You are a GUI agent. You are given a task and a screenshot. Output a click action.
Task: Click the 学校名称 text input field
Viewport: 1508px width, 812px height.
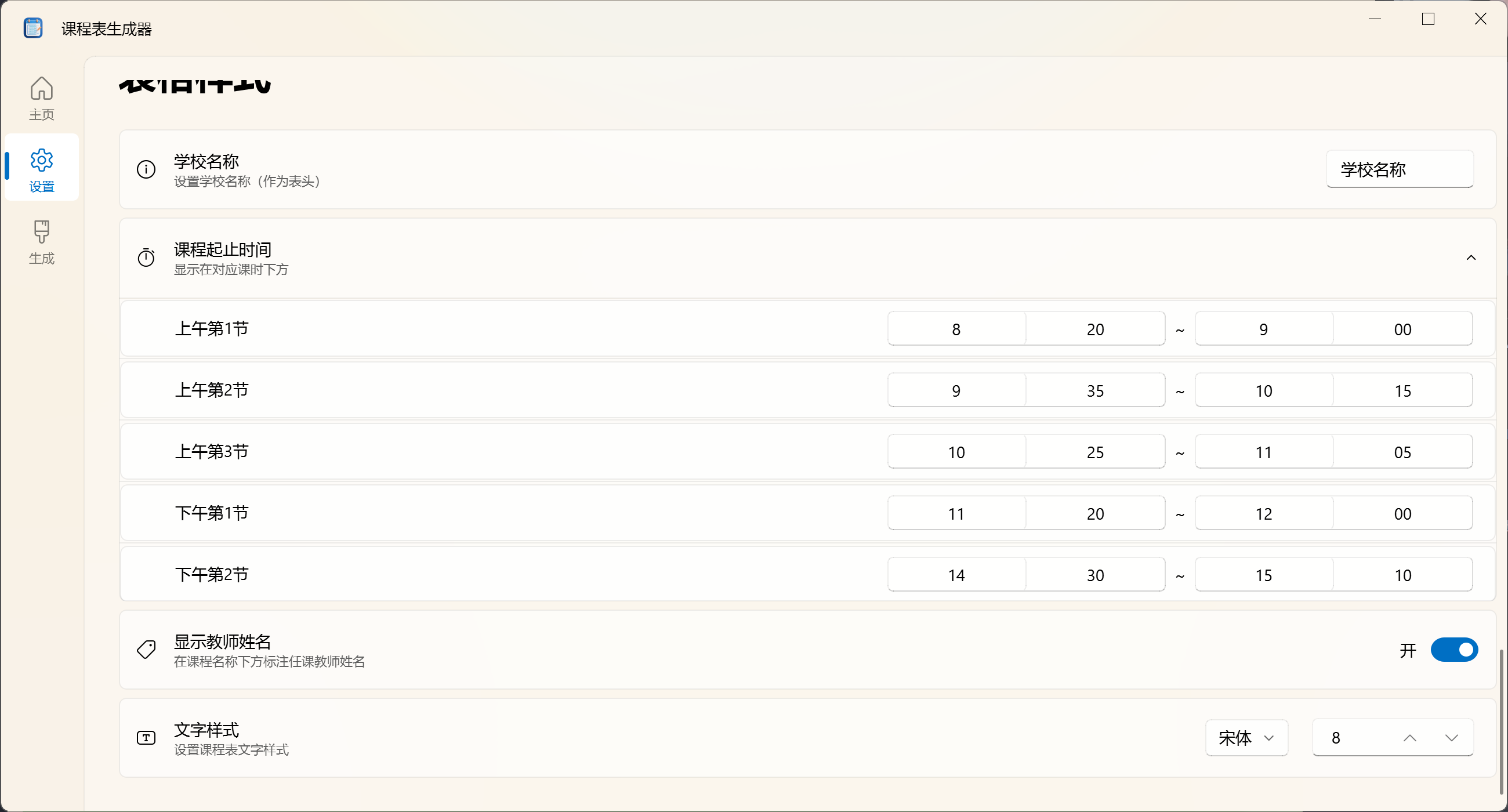[1400, 169]
